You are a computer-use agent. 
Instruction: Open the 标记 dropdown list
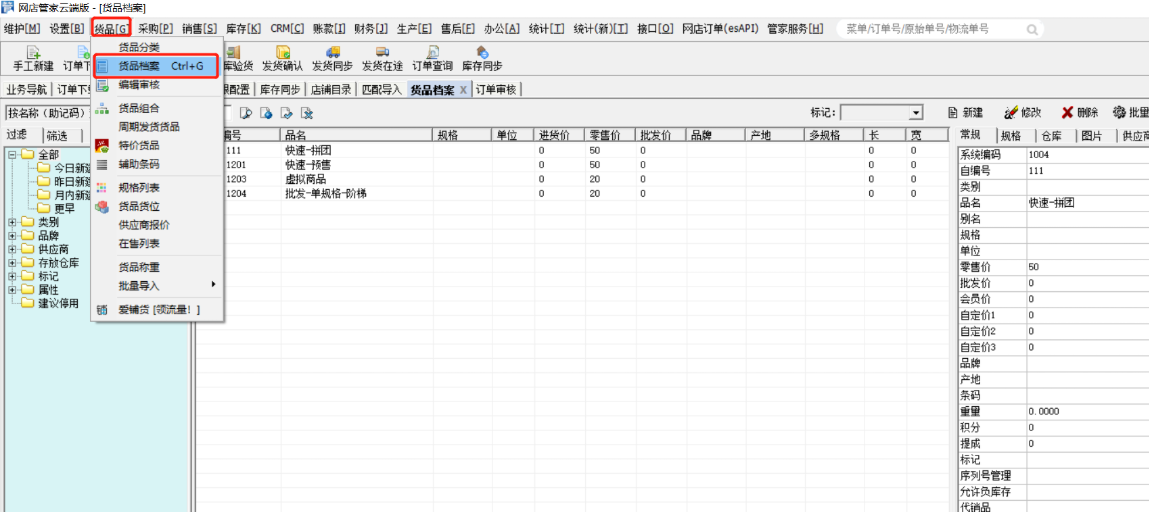coord(915,113)
